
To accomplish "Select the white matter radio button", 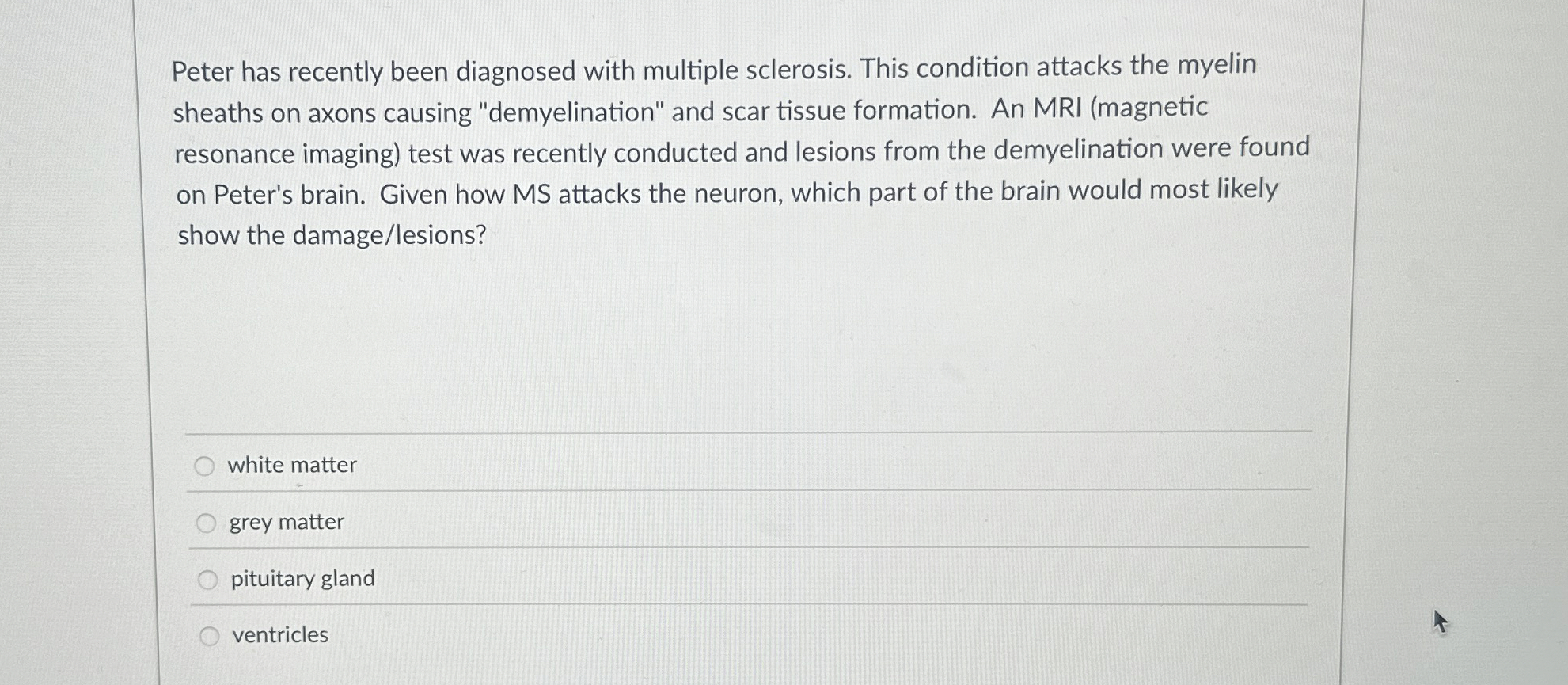I will click(x=207, y=466).
